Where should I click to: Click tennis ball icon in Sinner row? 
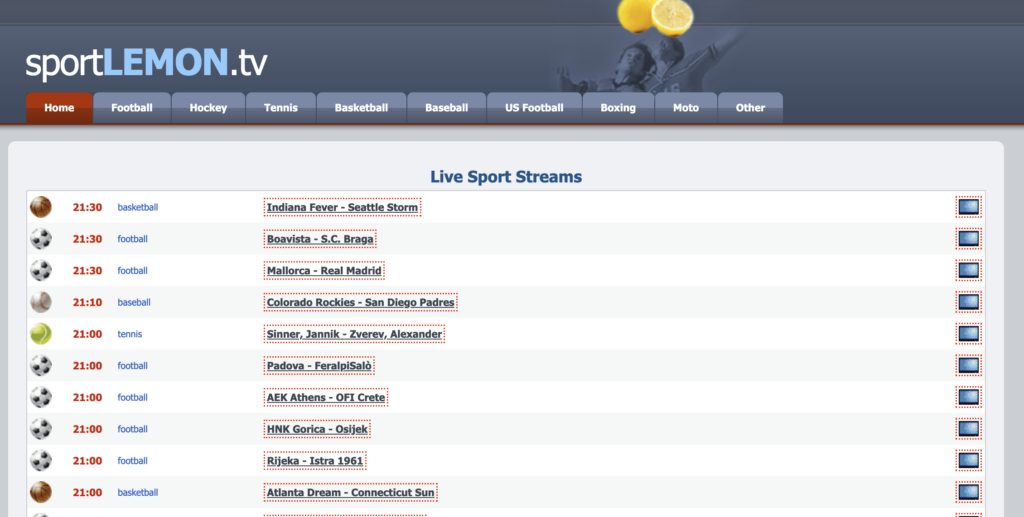pos(40,334)
